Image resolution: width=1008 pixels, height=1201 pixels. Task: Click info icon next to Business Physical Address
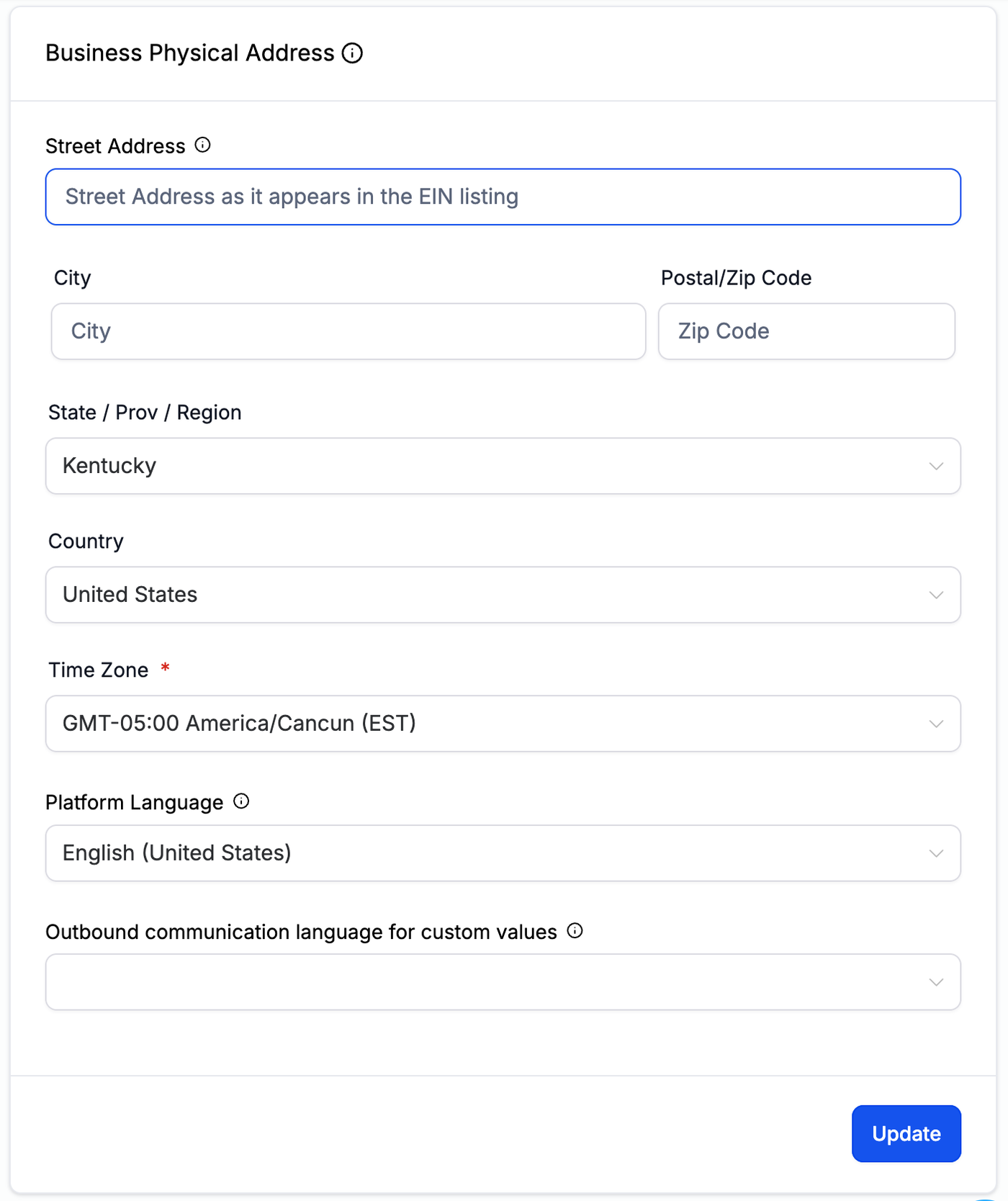pos(352,53)
